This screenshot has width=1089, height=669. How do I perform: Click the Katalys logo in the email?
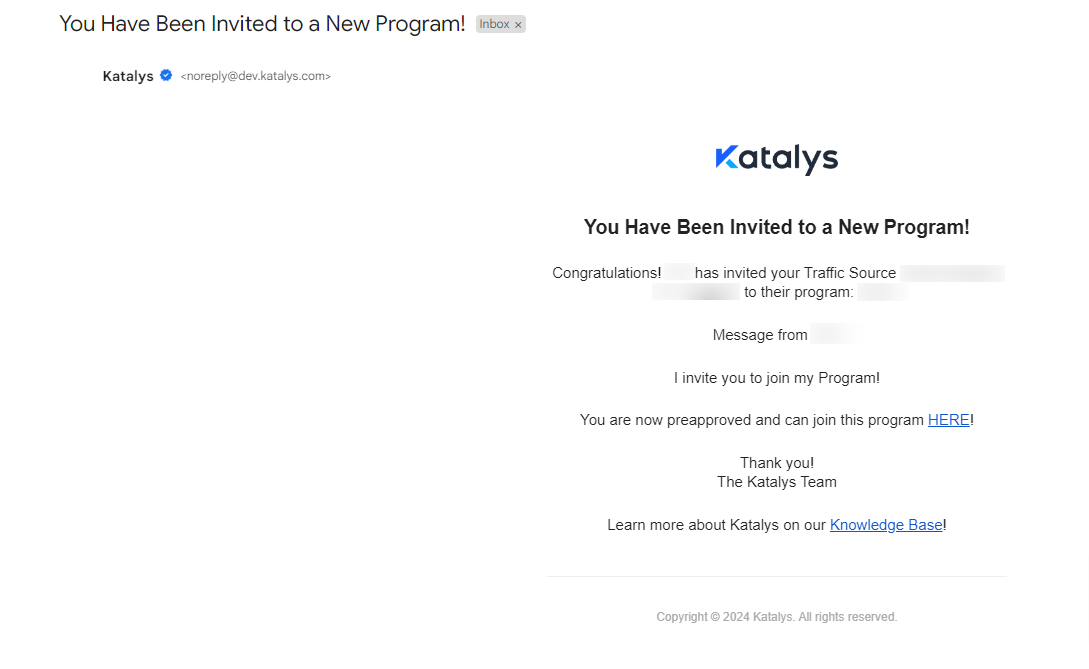pos(776,159)
